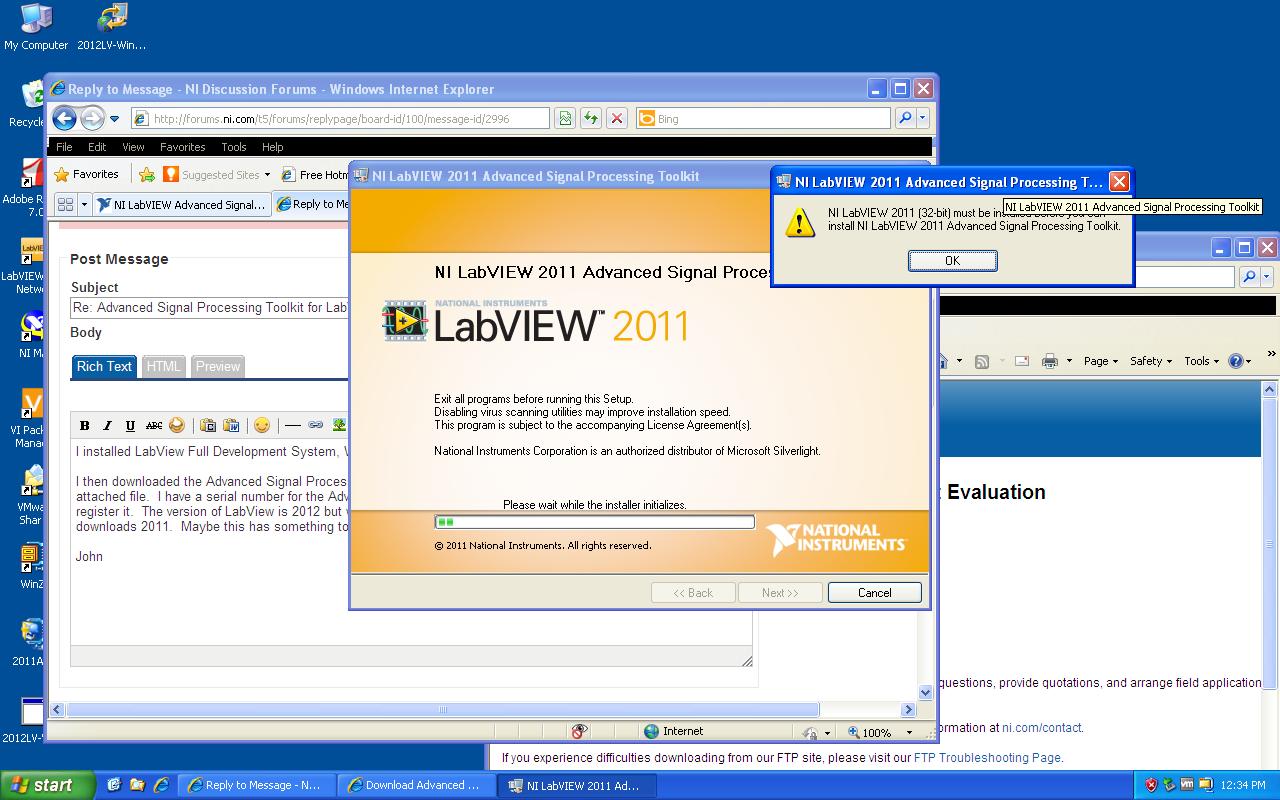Viewport: 1280px width, 800px height.
Task: Cancel the LabVIEW 2011 installer
Action: tap(874, 592)
